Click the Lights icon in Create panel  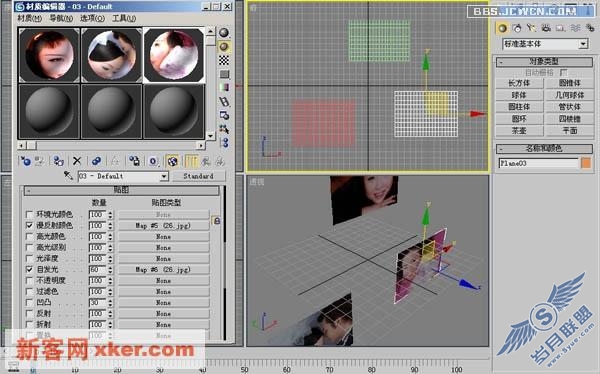531,28
